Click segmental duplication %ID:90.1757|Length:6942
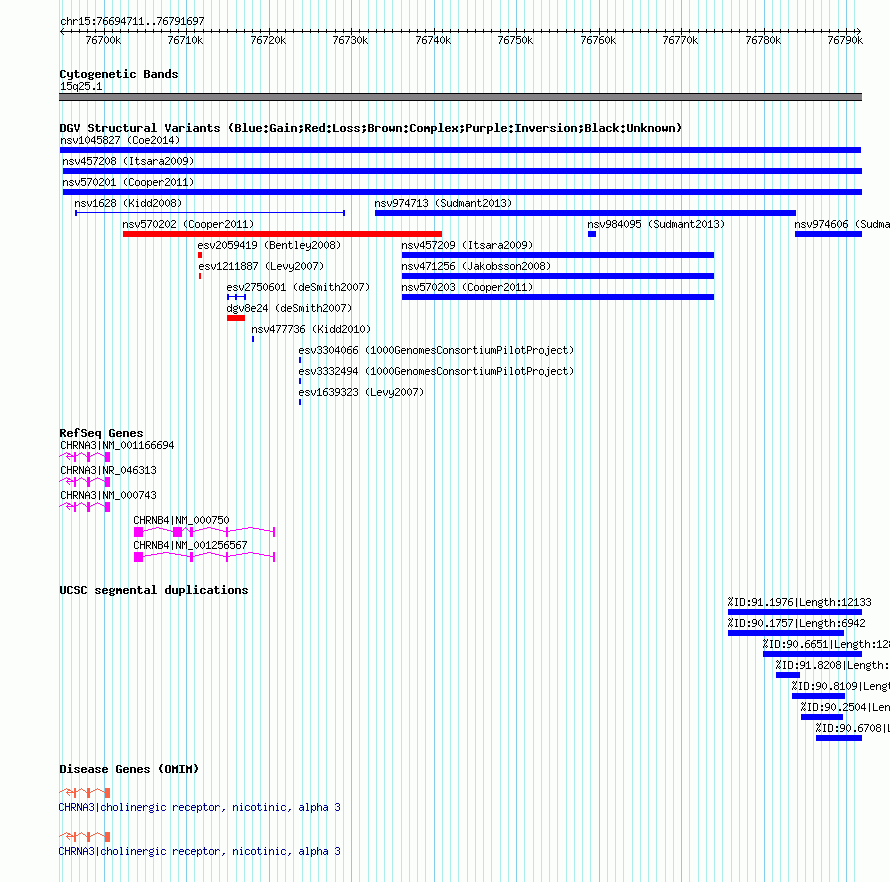Image resolution: width=890 pixels, height=882 pixels. 786,633
